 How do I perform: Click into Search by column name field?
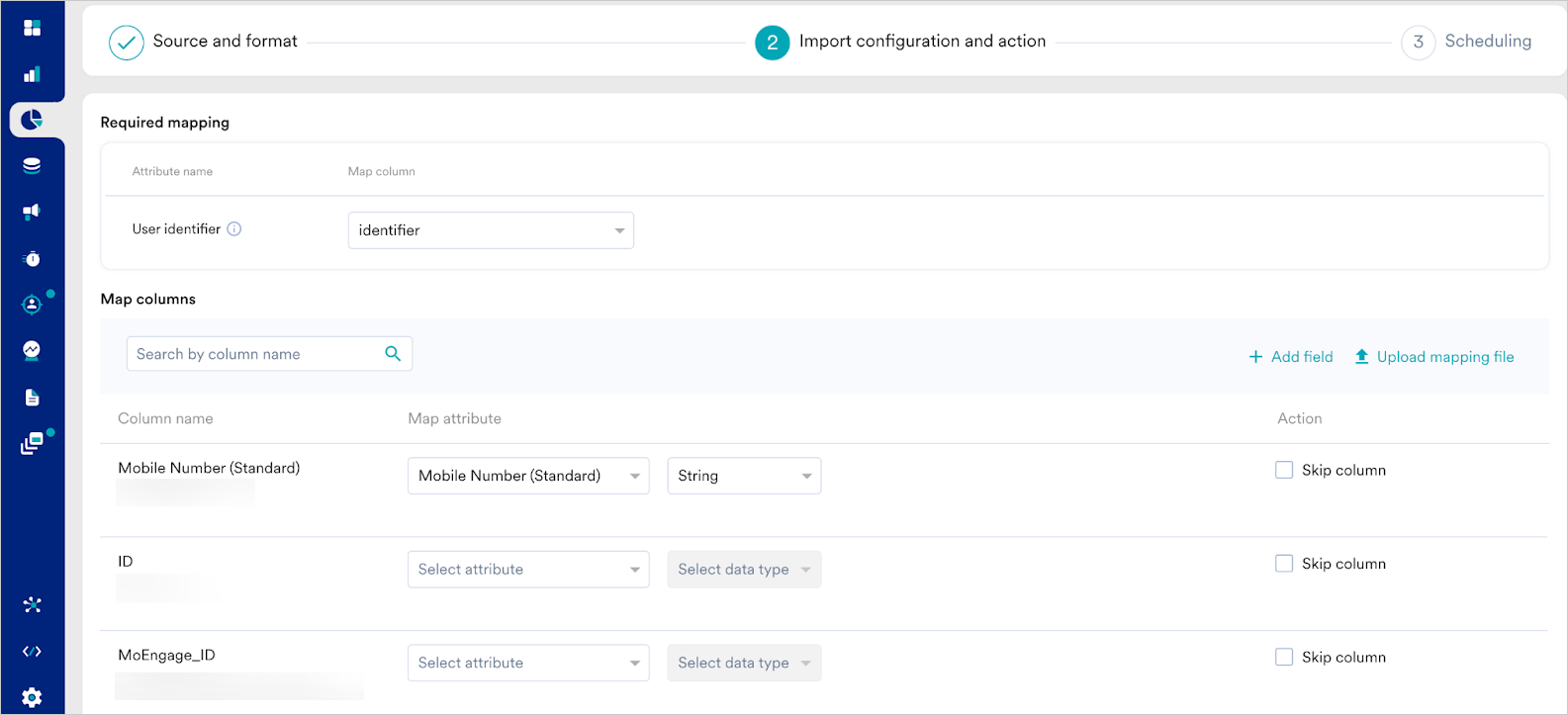point(255,354)
